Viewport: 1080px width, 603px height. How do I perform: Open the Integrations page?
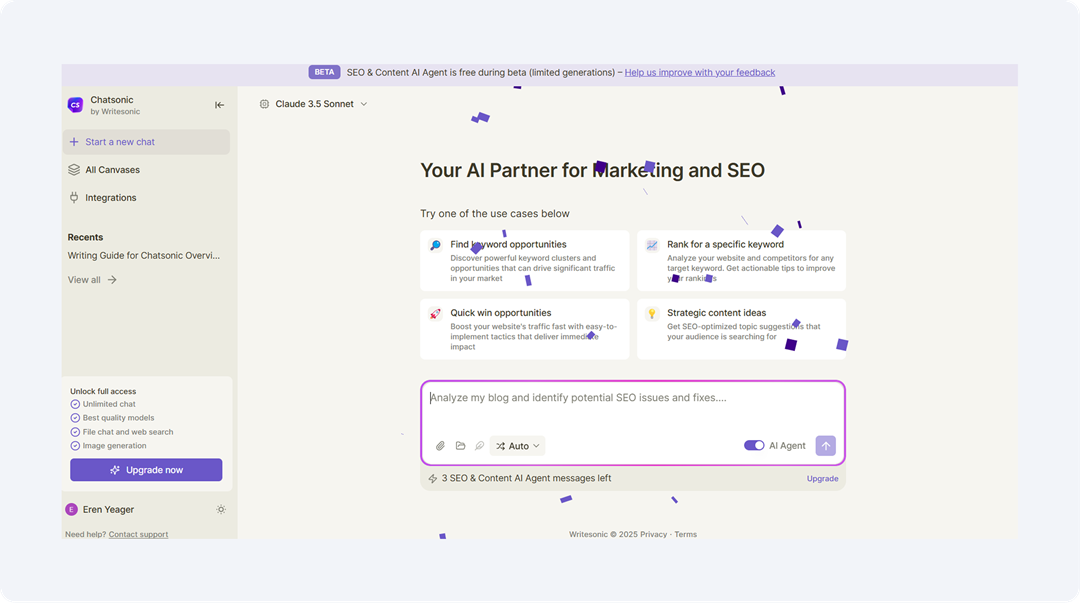[110, 198]
